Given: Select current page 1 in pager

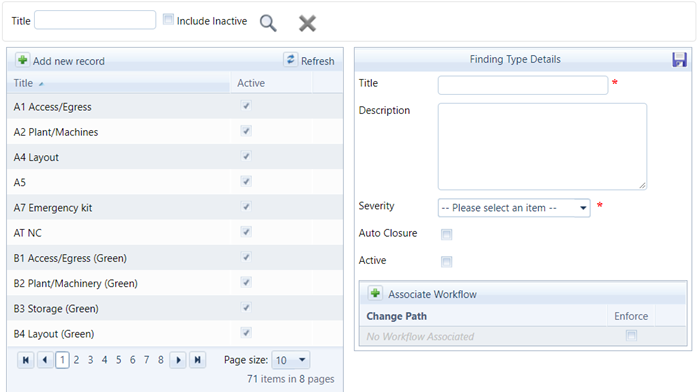Looking at the screenshot, I should [62, 360].
